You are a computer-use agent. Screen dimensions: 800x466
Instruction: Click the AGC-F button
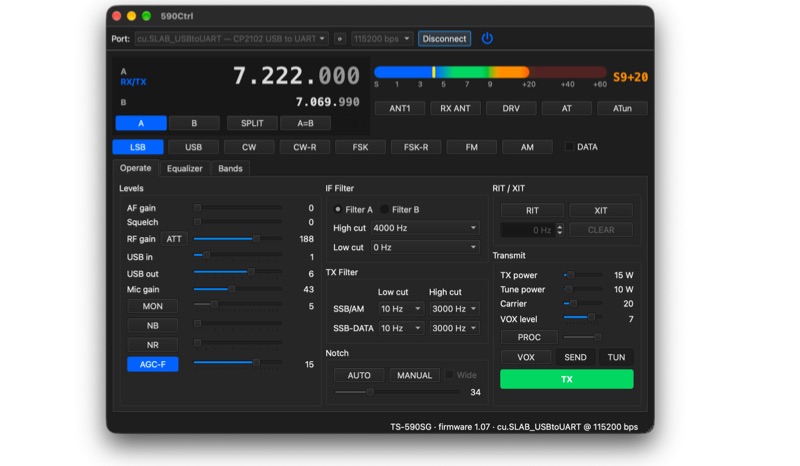tap(153, 364)
